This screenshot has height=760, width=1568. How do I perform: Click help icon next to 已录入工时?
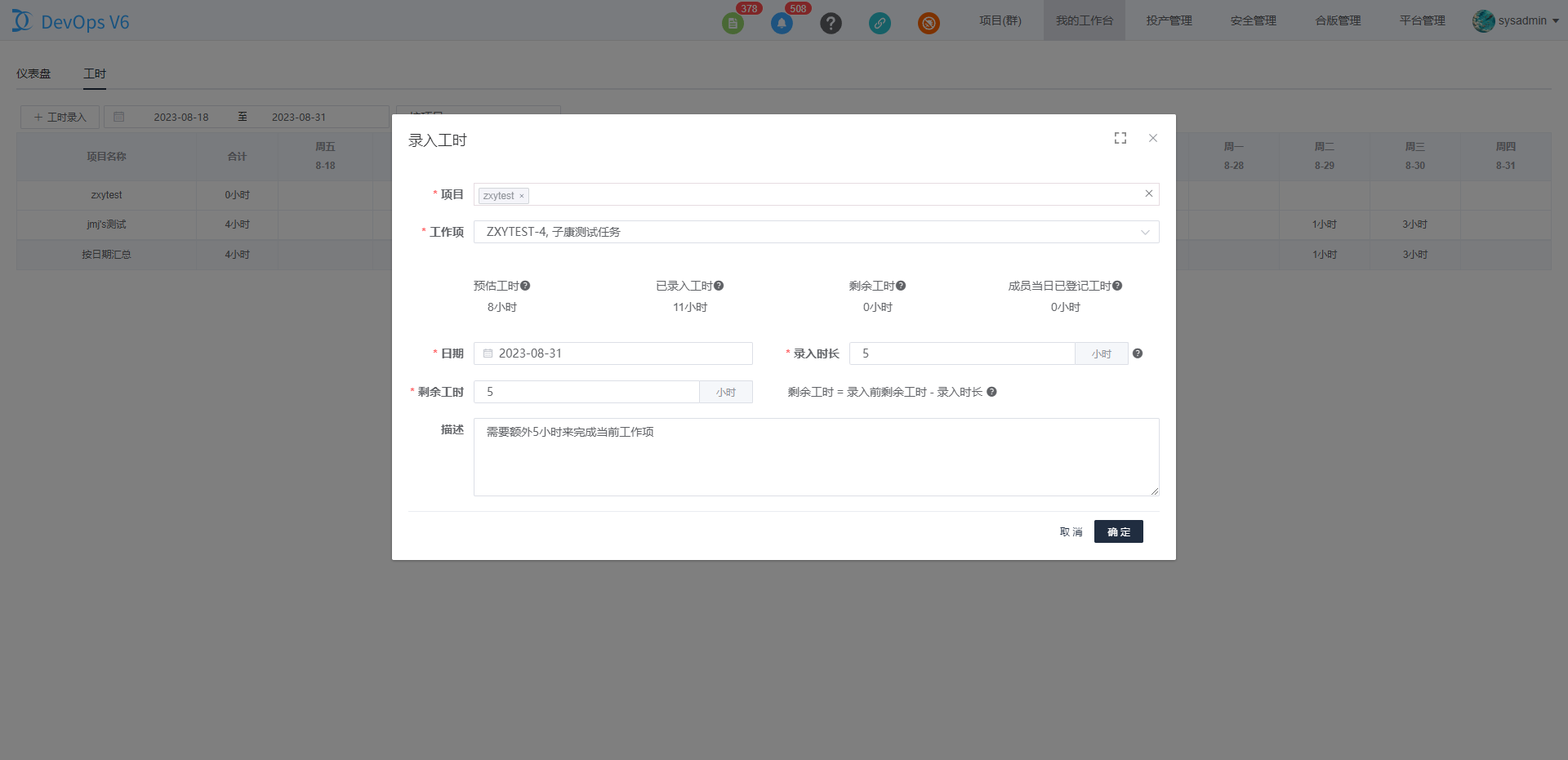coord(719,286)
